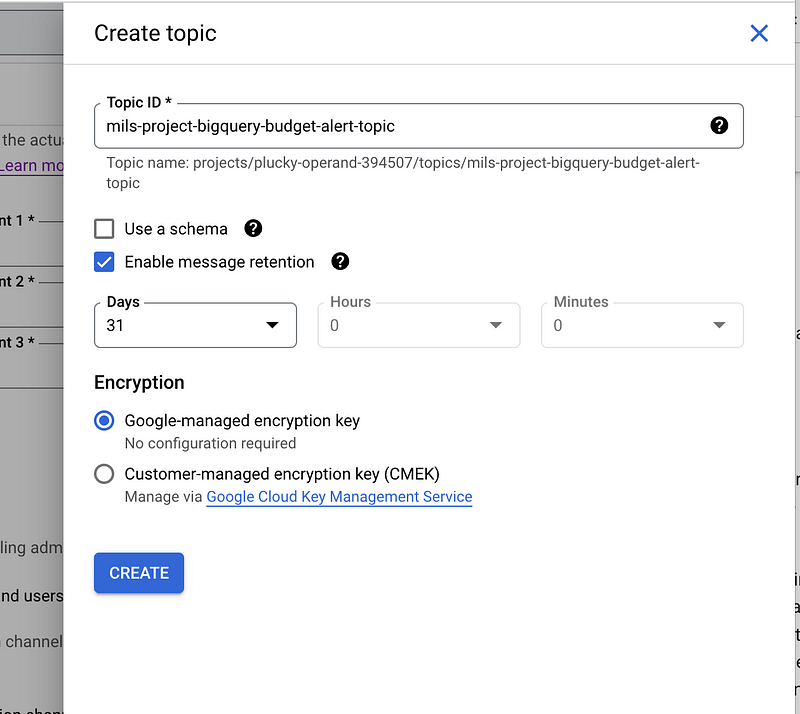Click the Google-managed encryption key label text

[242, 421]
